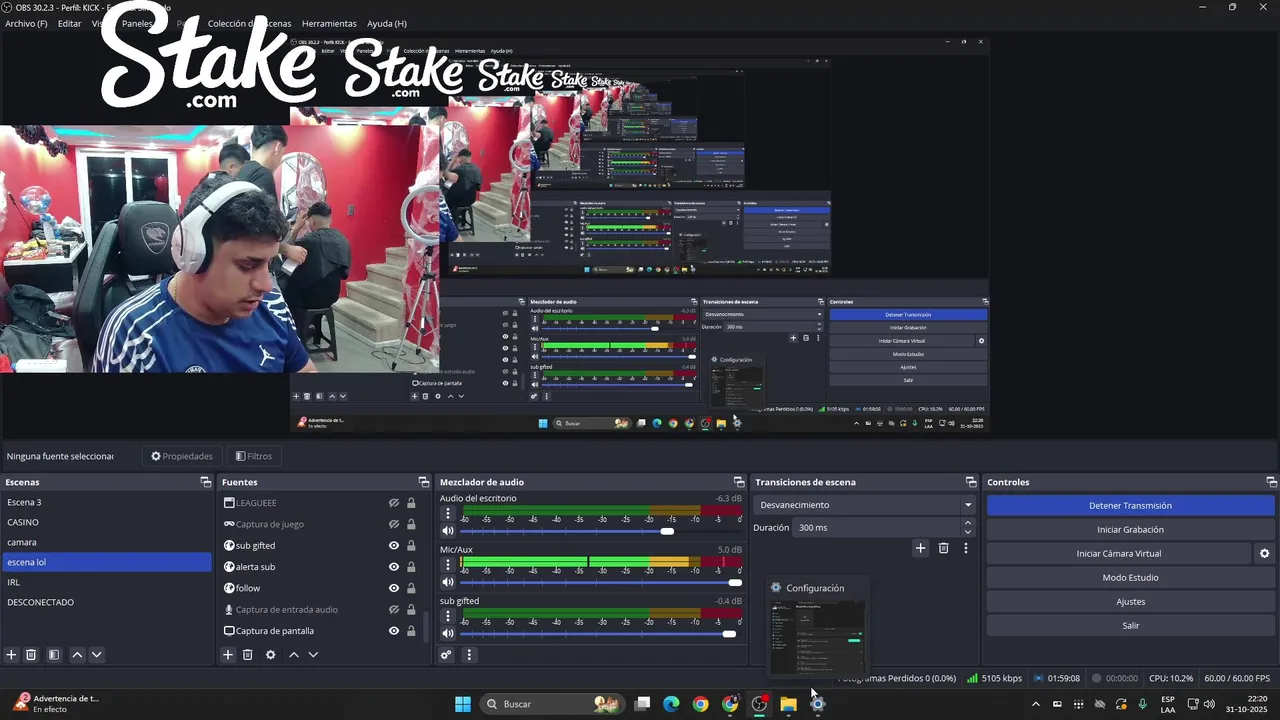
Task: Open options dots for sub gifted channel
Action: (448, 616)
